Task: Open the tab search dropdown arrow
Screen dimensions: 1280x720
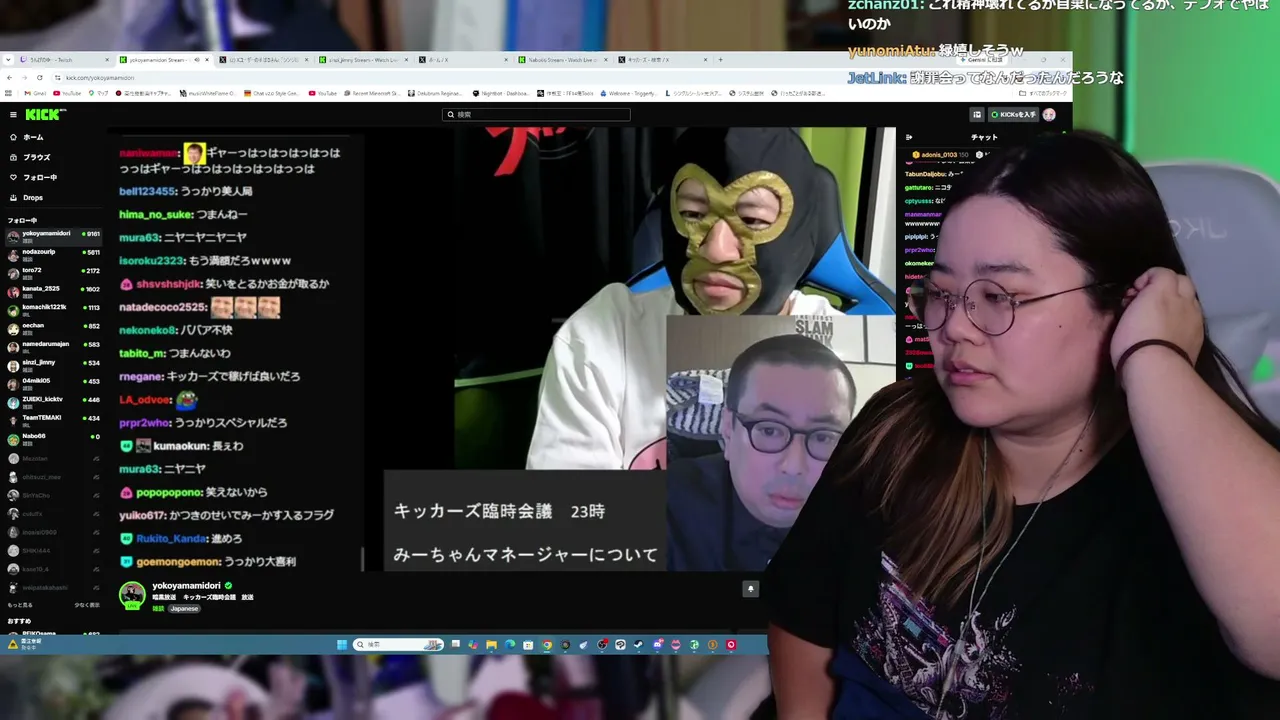Action: 9,60
